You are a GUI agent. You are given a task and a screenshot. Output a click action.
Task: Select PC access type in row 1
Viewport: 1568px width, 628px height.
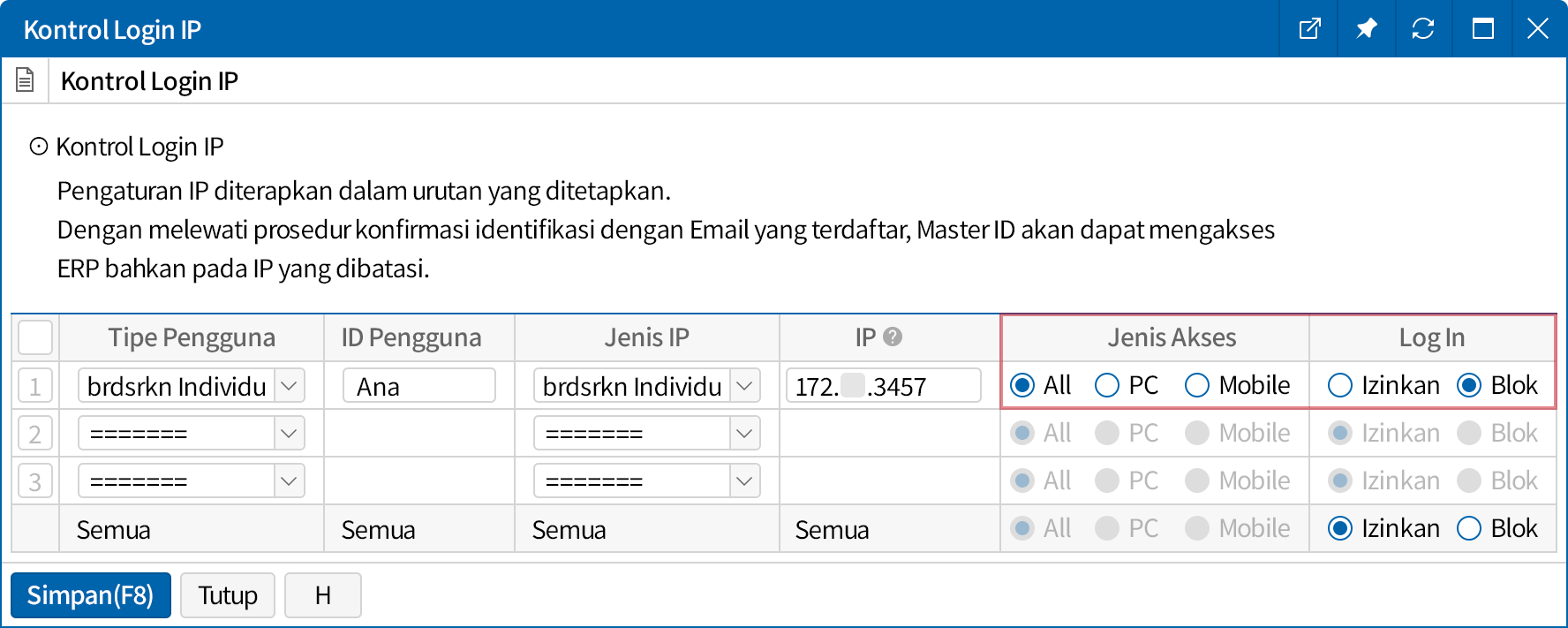tap(1107, 385)
